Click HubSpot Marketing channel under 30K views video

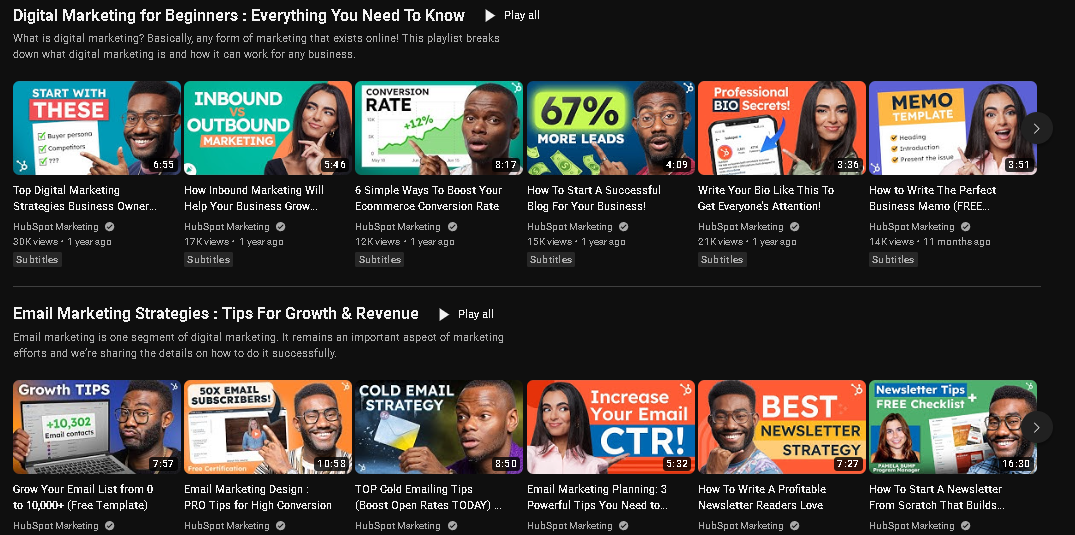56,227
